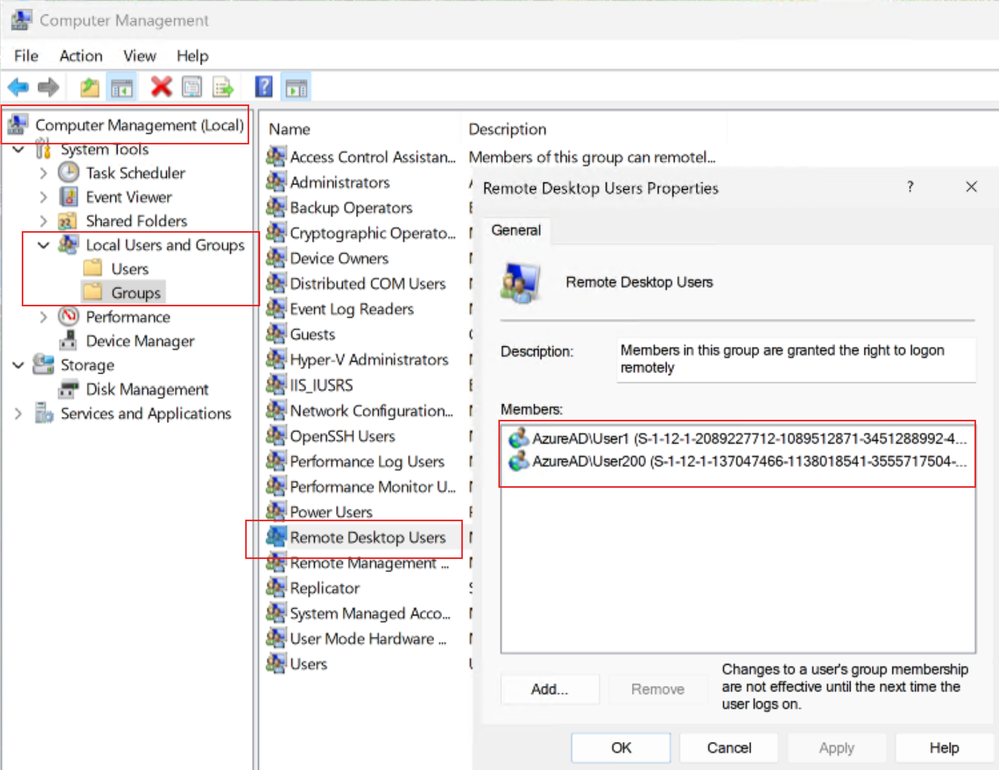Click the Add... button
Screen dimensions: 999x770
pyautogui.click(x=550, y=689)
